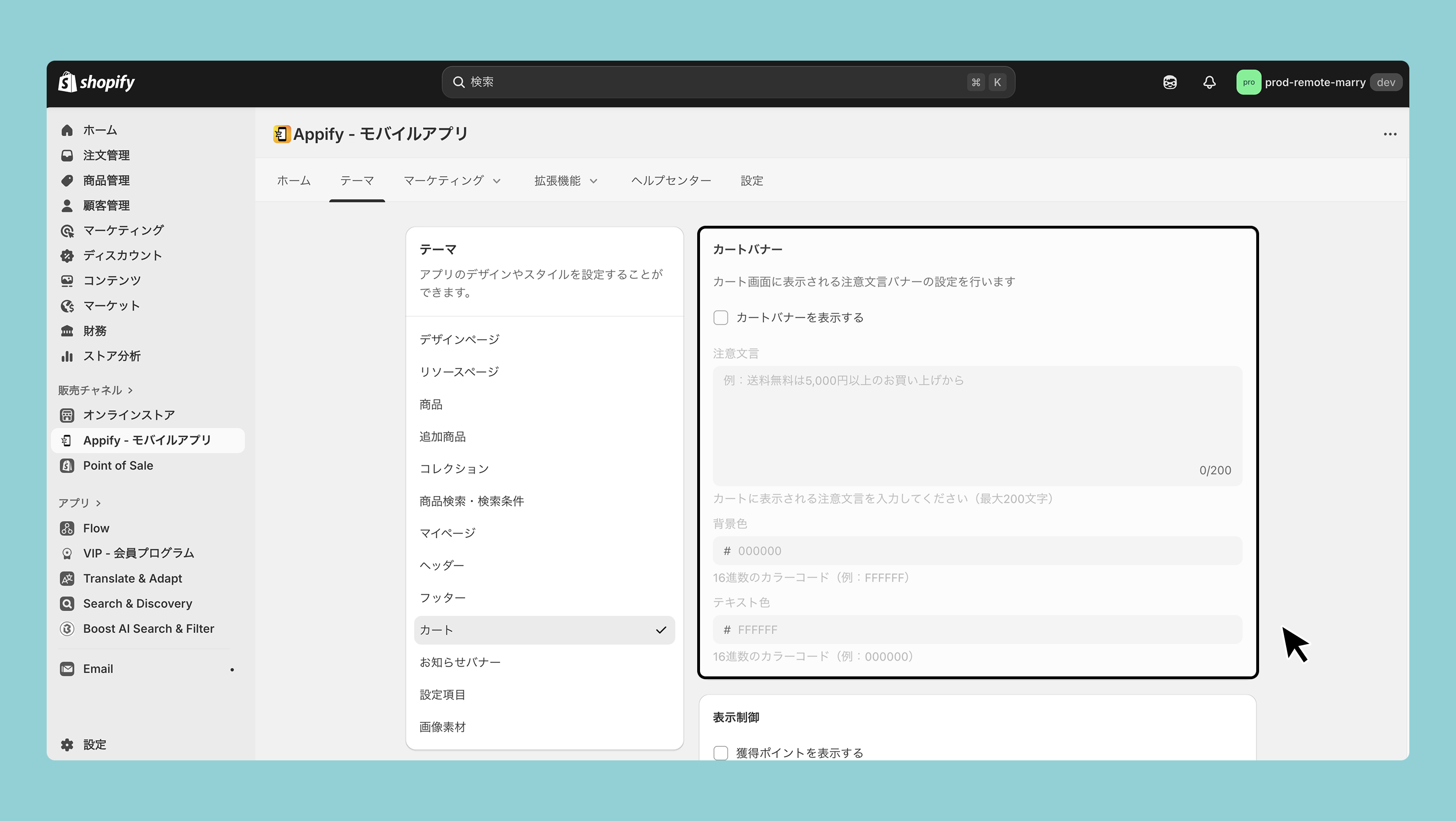Open the three-dot more actions menu
Screen dimensions: 1456x821
click(1390, 134)
